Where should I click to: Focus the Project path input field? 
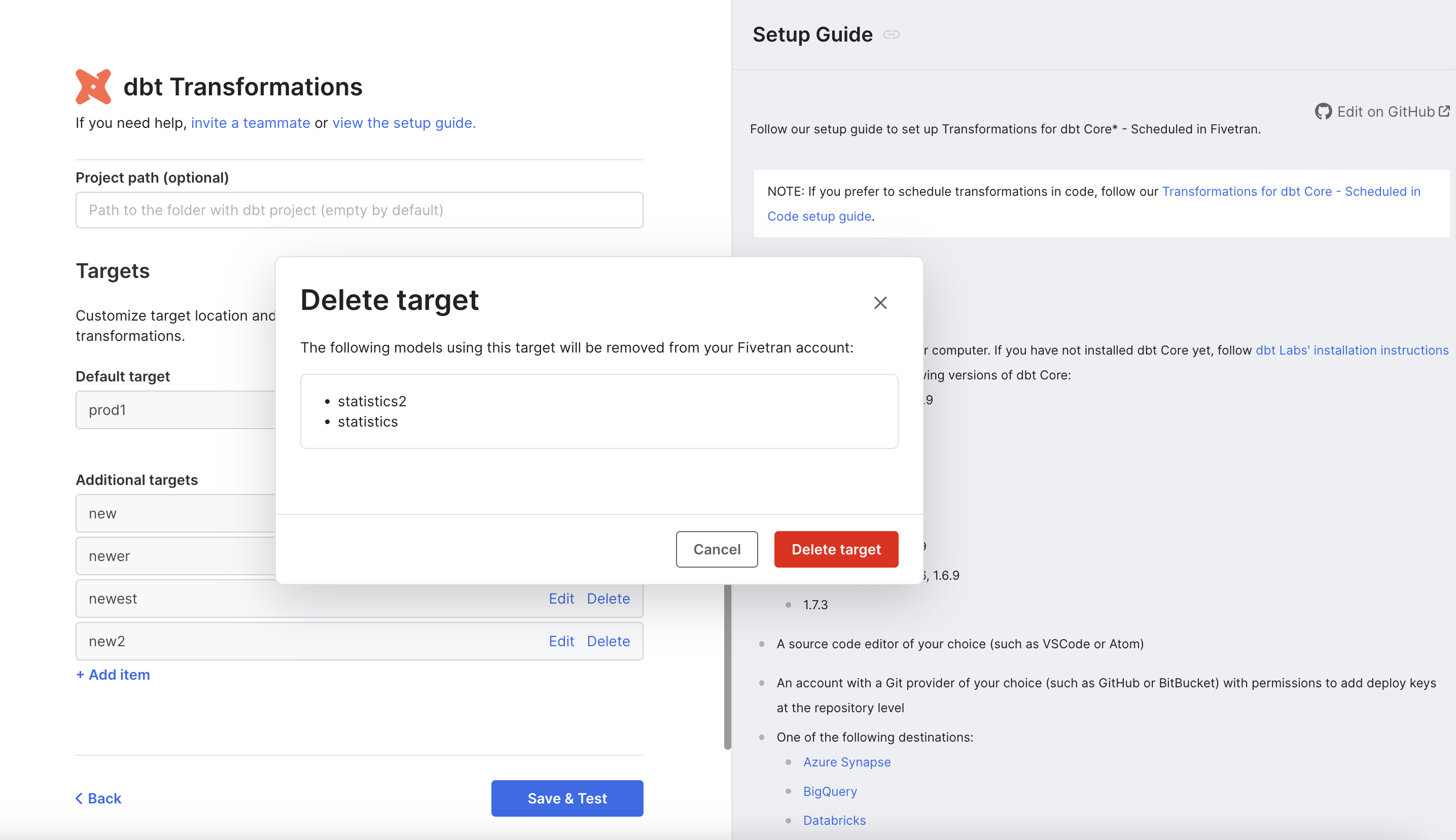click(x=359, y=210)
